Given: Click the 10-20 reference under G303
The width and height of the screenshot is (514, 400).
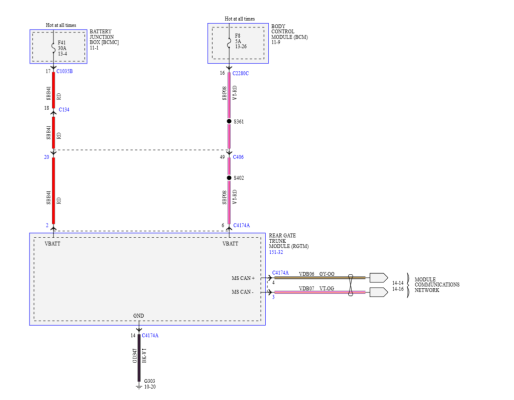Looking at the screenshot, I should coord(150,387).
